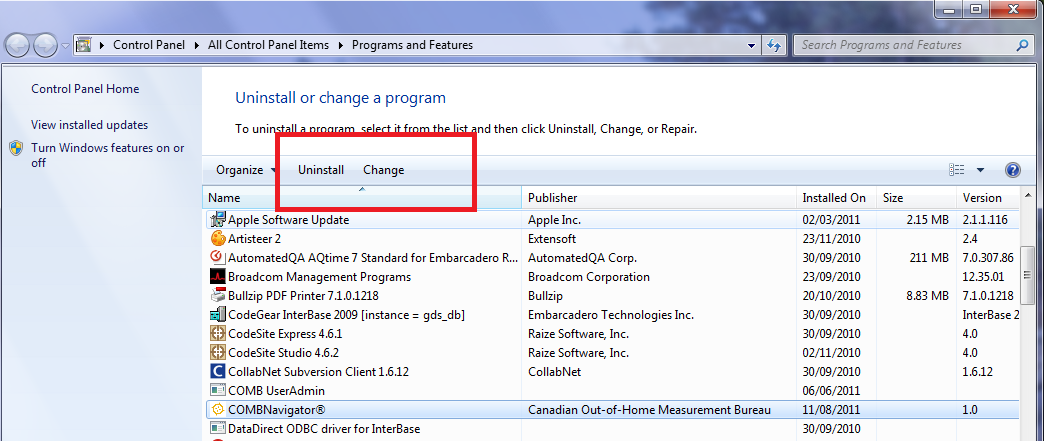Screen dimensions: 1044x441
Task: Open the address bar history dropdown arrow
Action: point(752,46)
